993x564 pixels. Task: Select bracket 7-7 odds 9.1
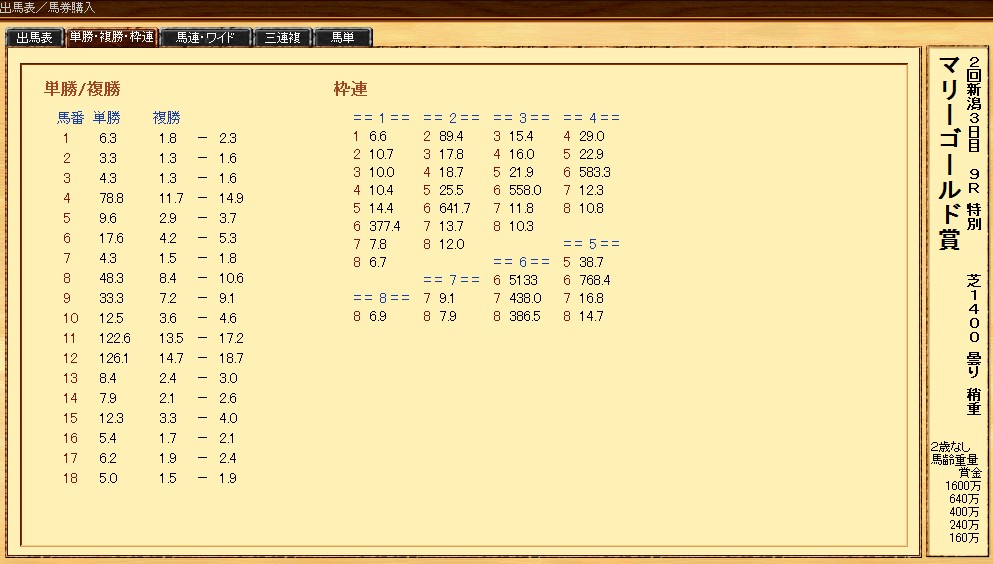click(446, 298)
